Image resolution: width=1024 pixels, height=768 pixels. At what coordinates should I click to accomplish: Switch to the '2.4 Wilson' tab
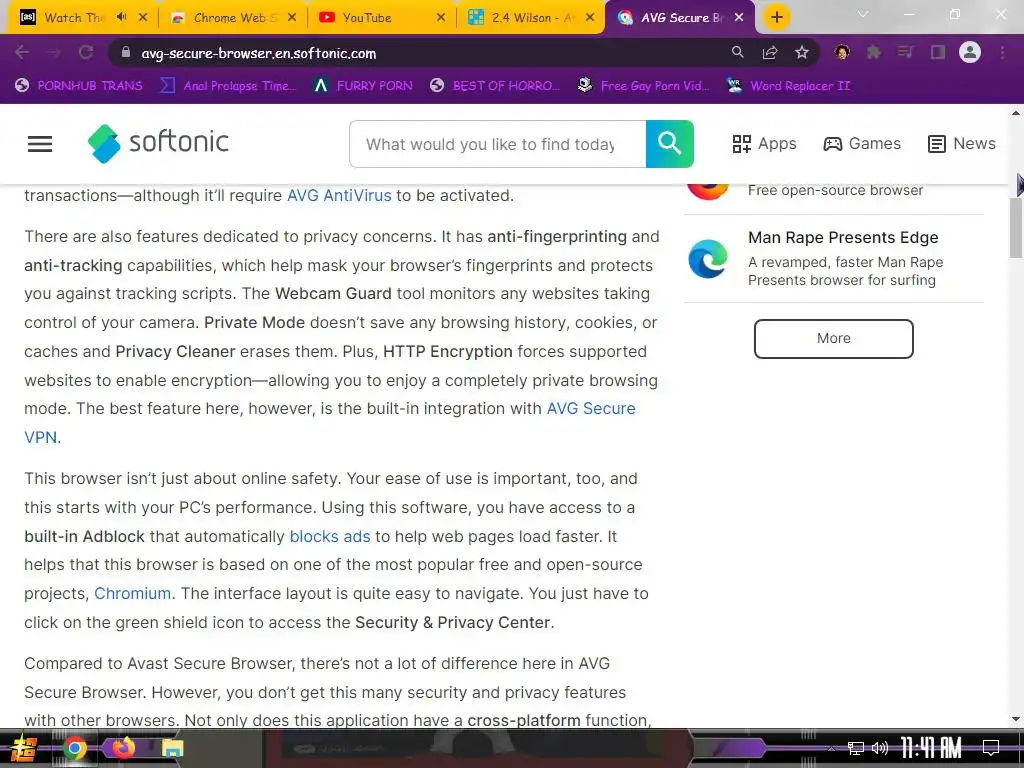coord(532,18)
